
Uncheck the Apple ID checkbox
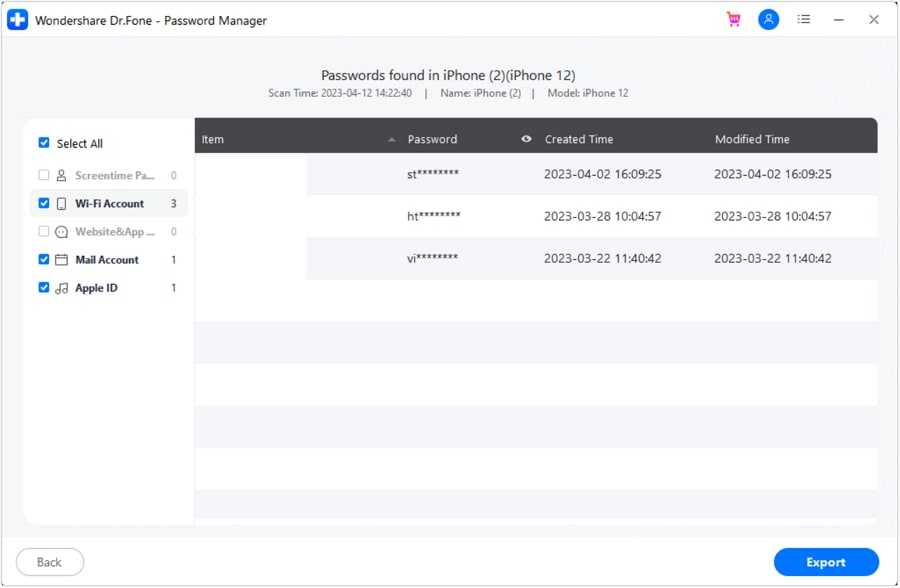44,287
